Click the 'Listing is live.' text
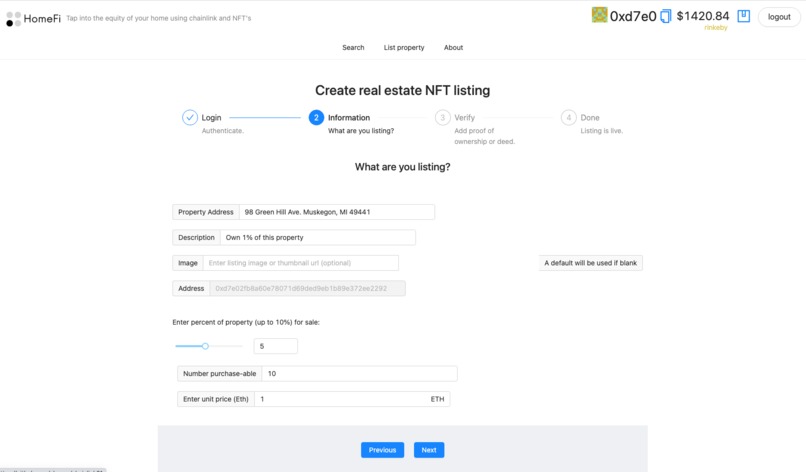 pyautogui.click(x=601, y=131)
